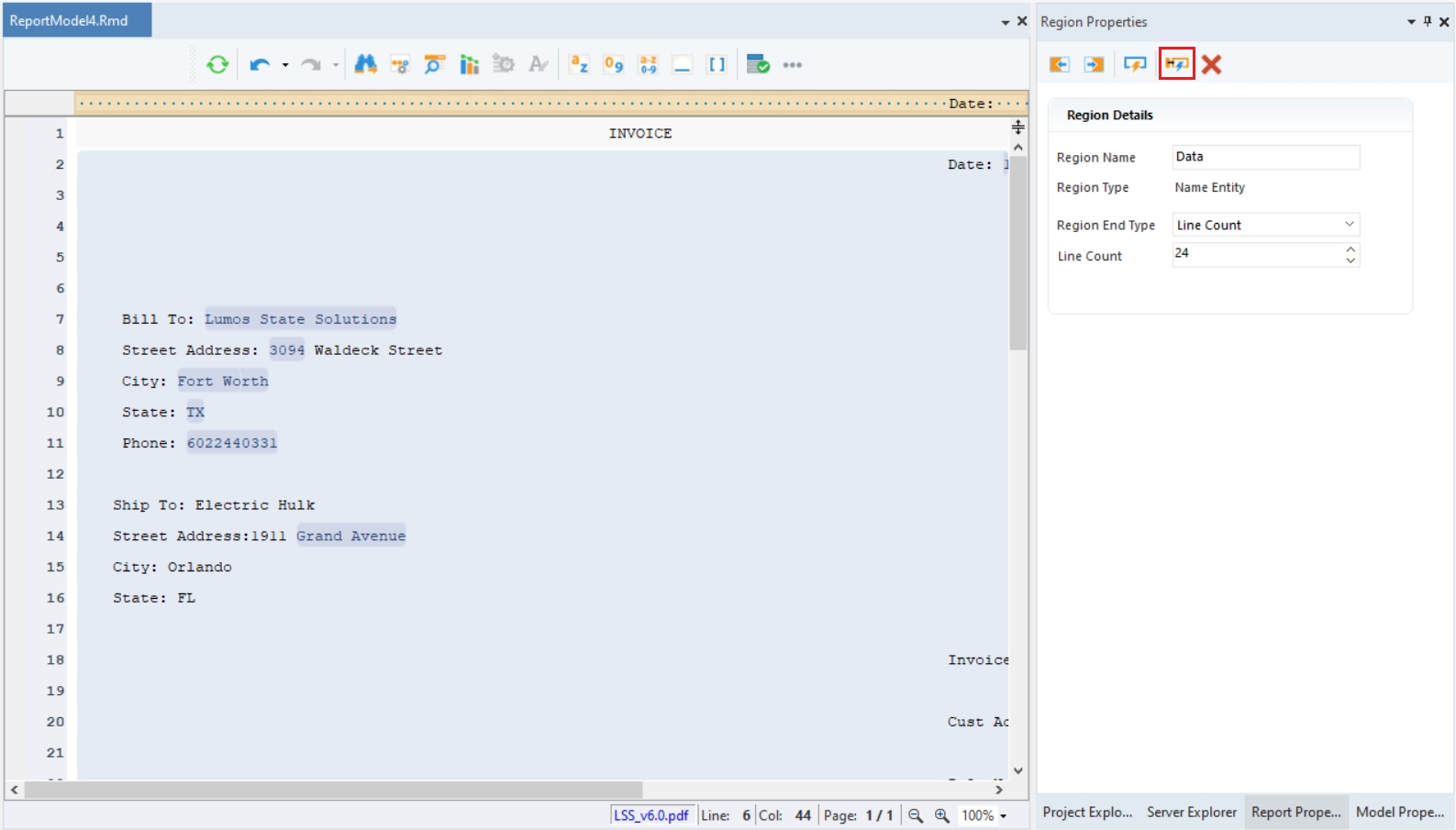This screenshot has height=830, width=1456.
Task: Click the magnifier preview icon in toolbar
Action: click(434, 64)
